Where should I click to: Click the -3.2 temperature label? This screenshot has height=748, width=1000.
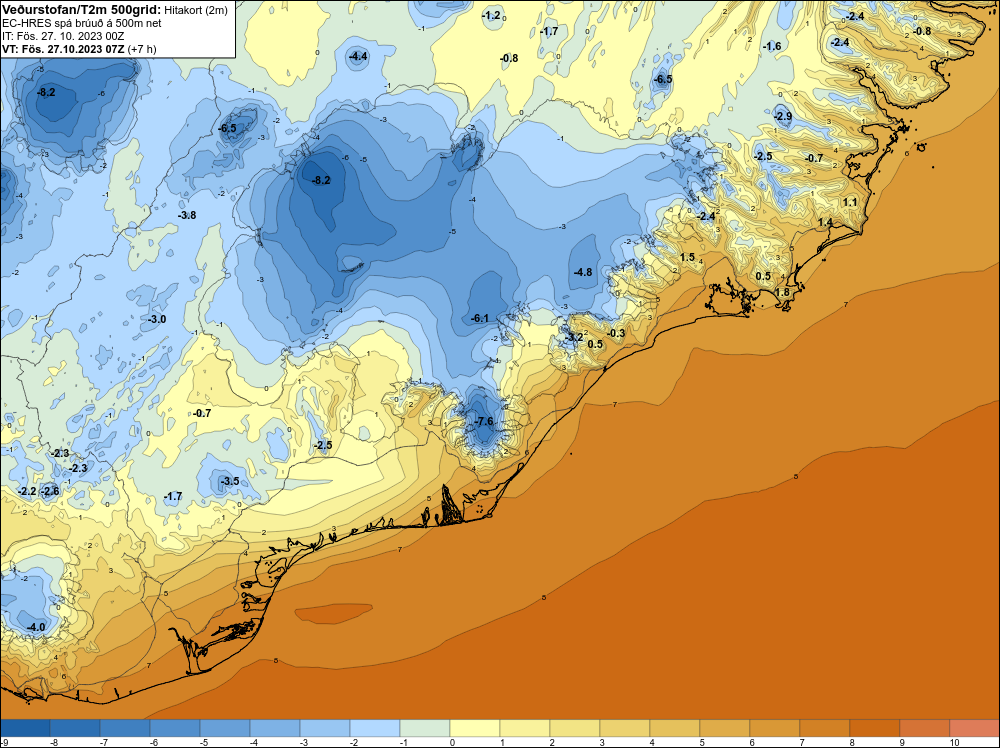pos(574,337)
